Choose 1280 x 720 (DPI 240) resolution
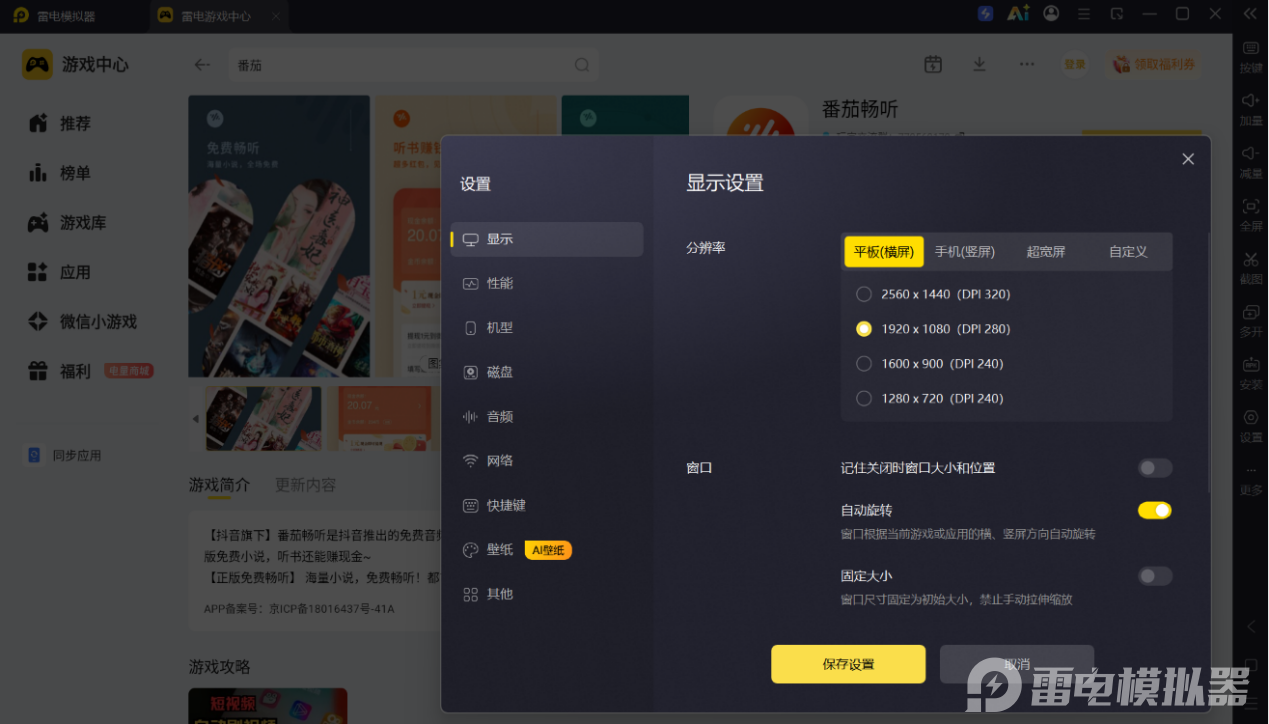 930,398
